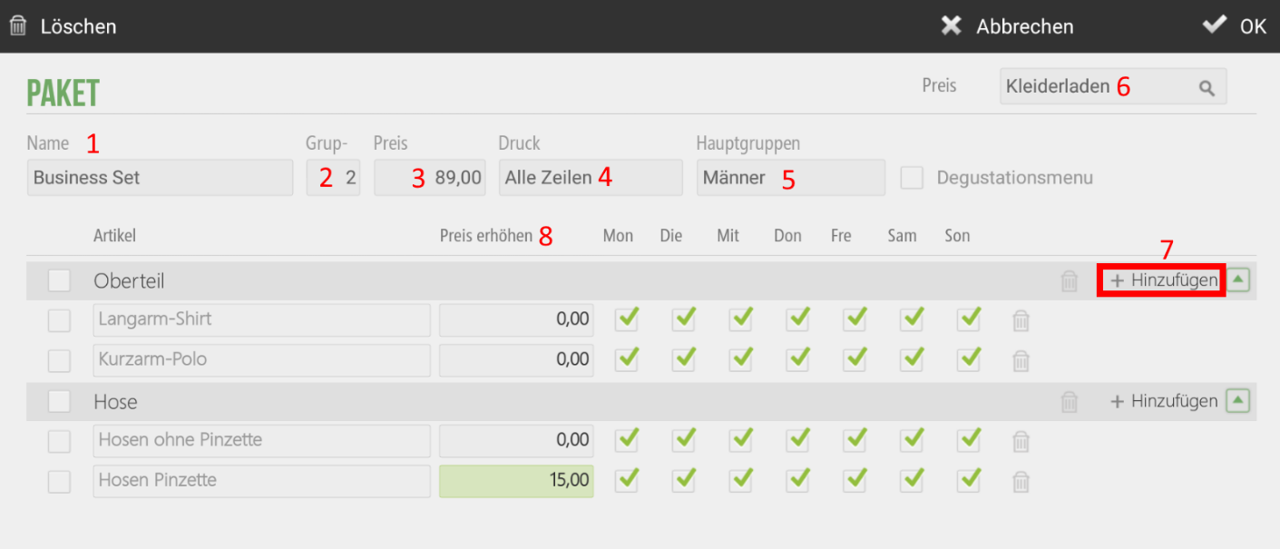The image size is (1280, 549).
Task: Collapse the Oberteil group with arrow button
Action: (1238, 281)
